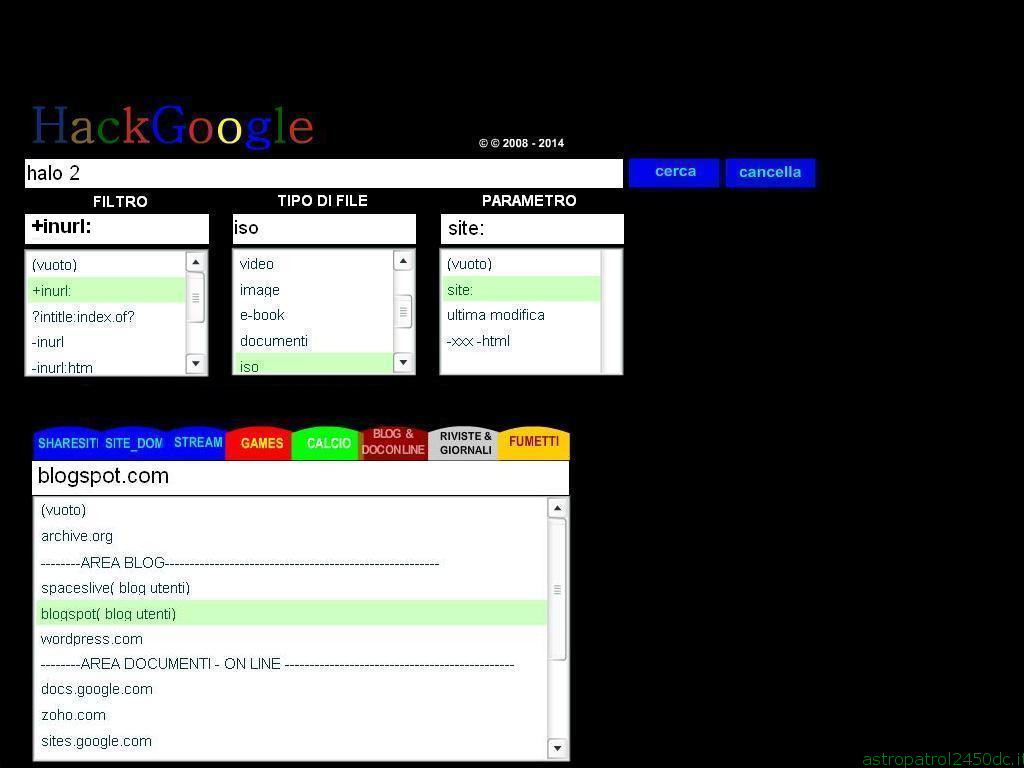Screen dimensions: 1024x768
Task: Click TIPO DI FILE list scroll down arrow
Action: pyautogui.click(x=404, y=362)
